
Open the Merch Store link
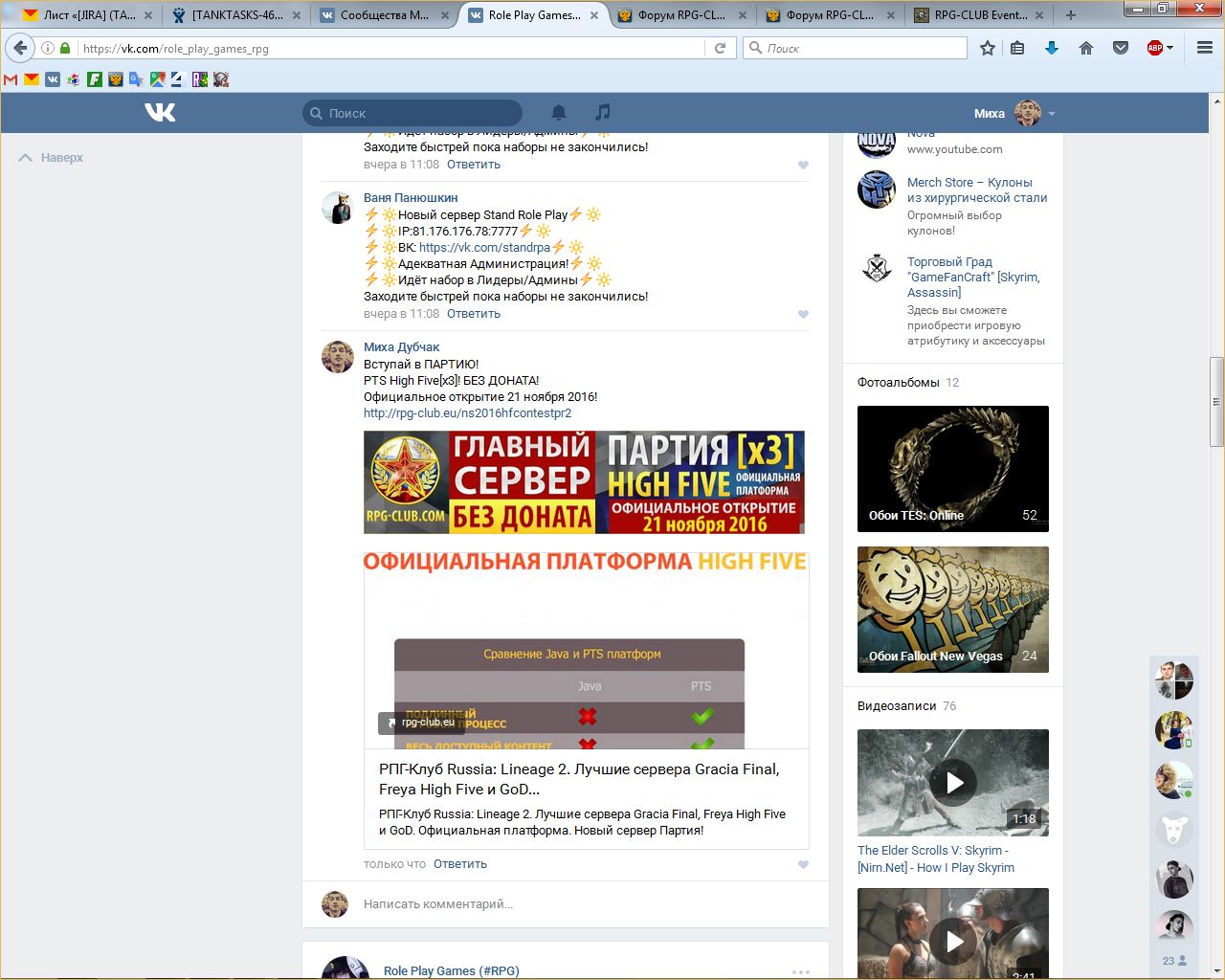[977, 190]
